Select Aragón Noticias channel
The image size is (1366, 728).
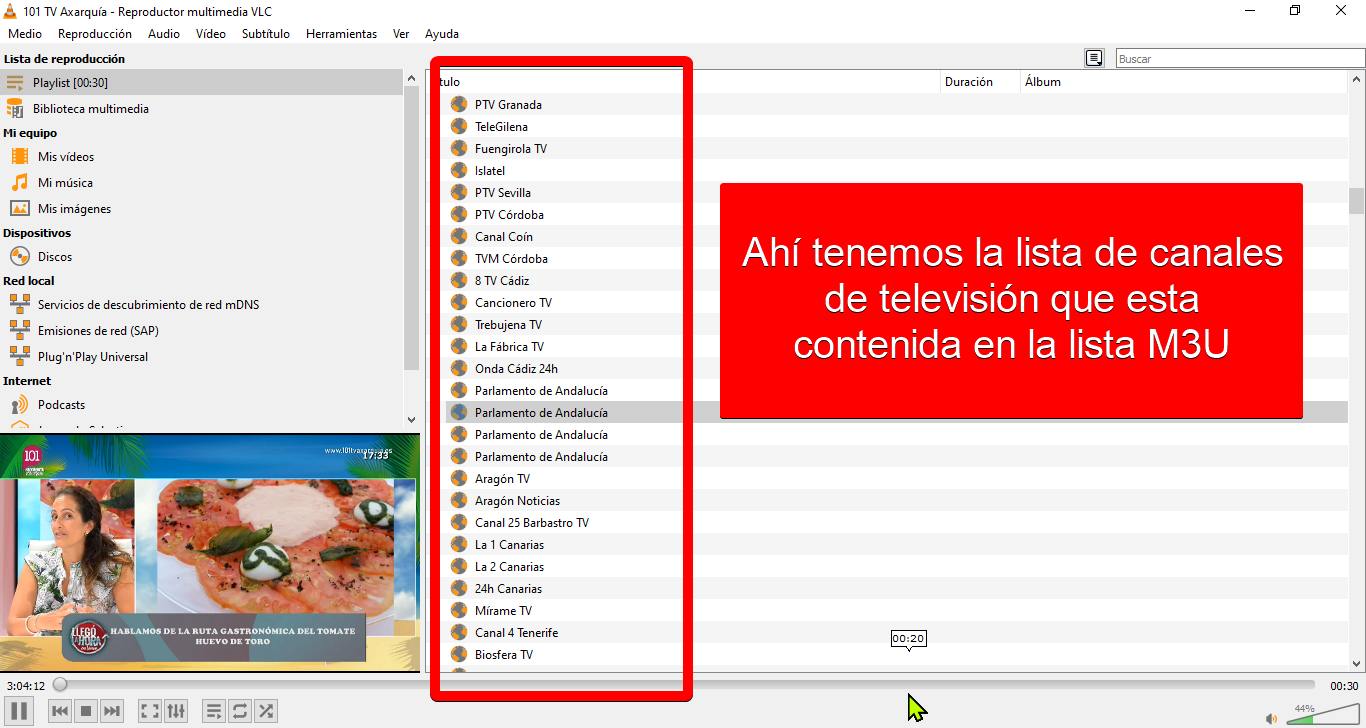(517, 500)
